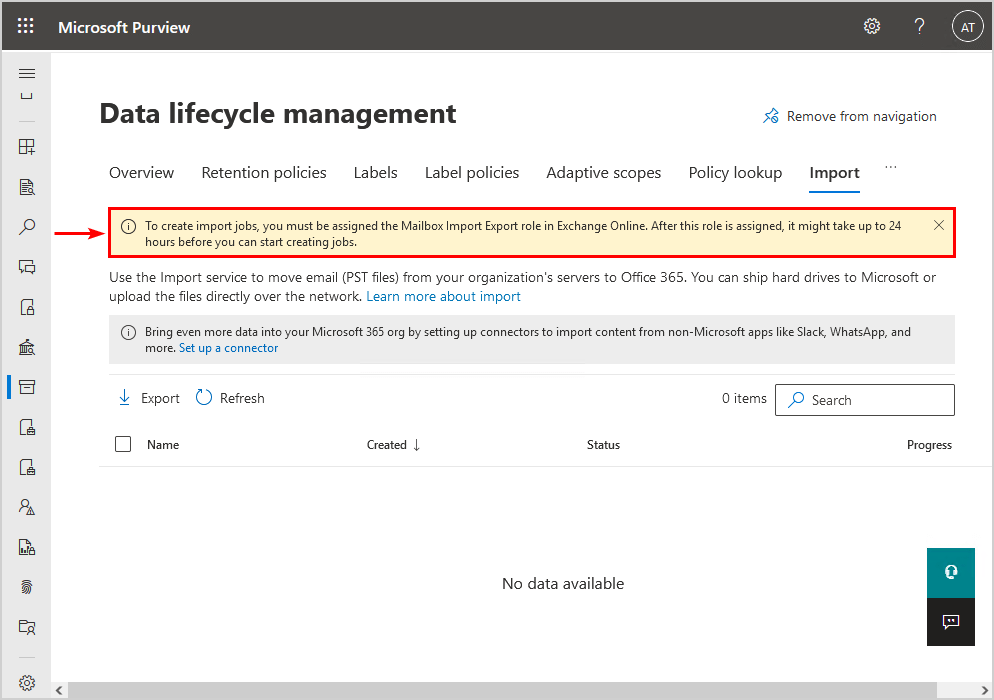Switch to the Overview tab
Viewport: 994px width, 700px height.
[x=141, y=172]
